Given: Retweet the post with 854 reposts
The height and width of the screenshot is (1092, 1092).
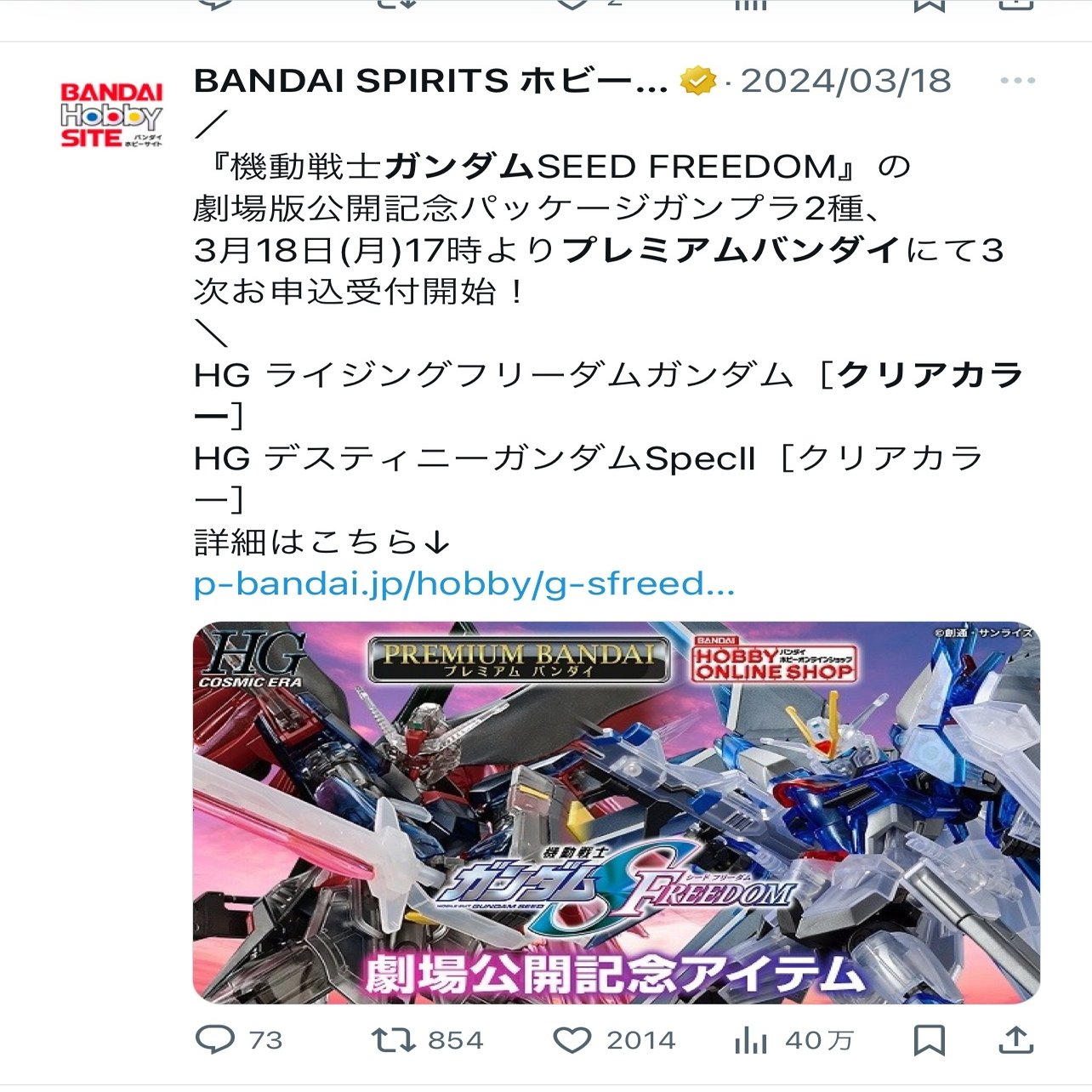Looking at the screenshot, I should (393, 1039).
